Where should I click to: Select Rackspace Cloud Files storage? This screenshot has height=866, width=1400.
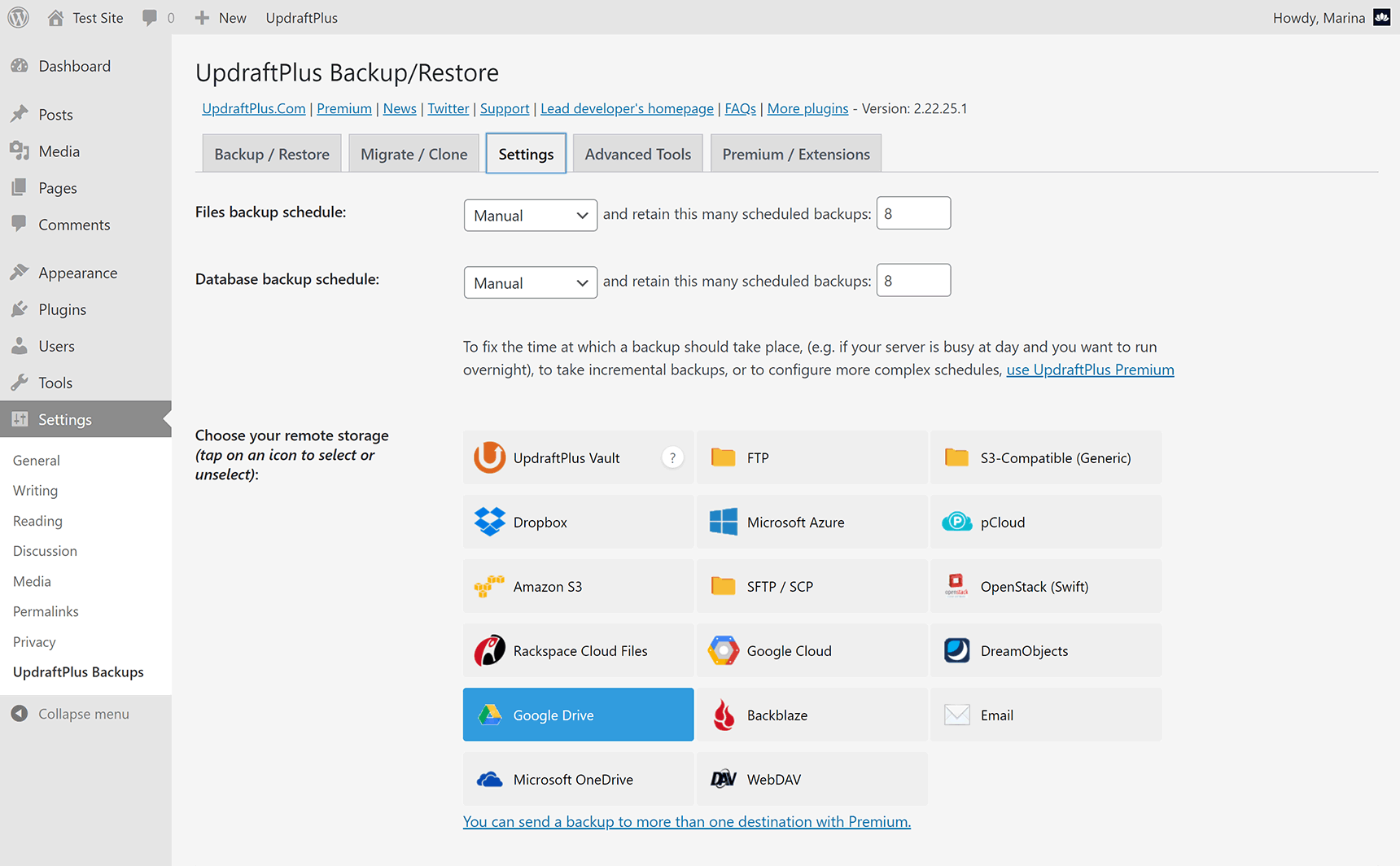coord(578,650)
